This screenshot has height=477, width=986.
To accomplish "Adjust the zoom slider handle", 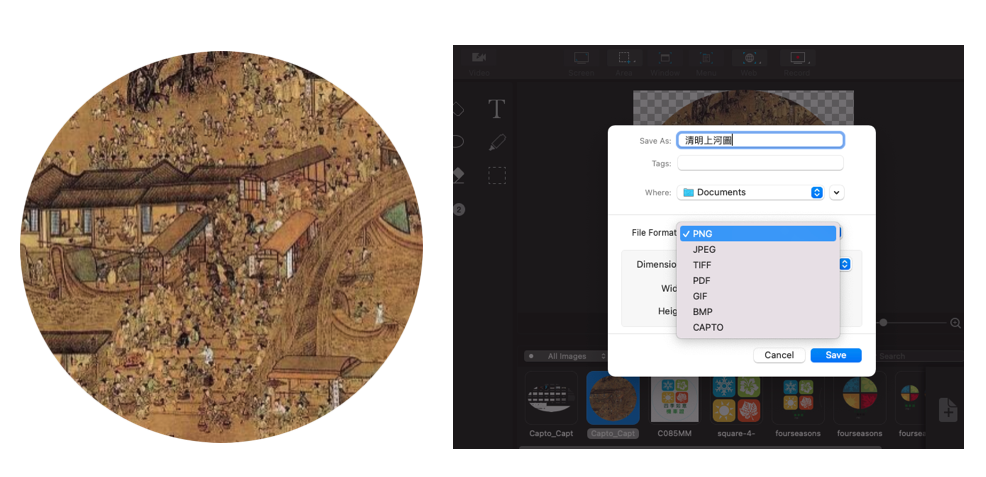I will coord(884,322).
